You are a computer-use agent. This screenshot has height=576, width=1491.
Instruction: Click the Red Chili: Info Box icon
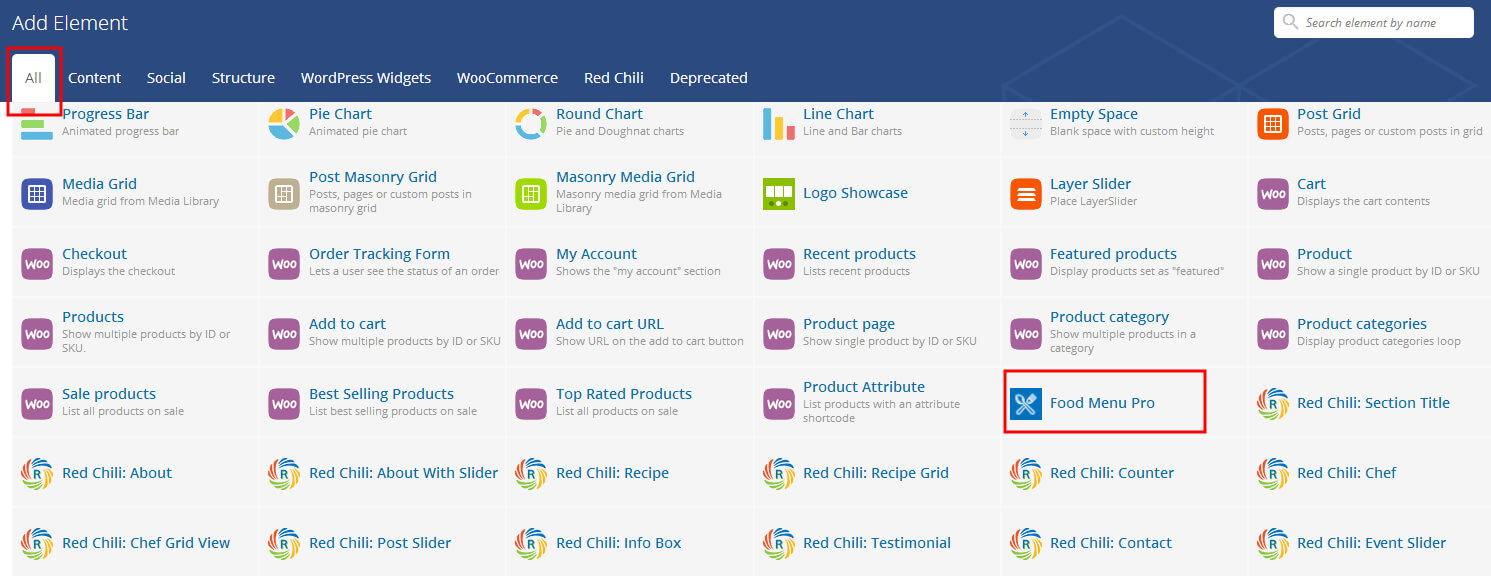tap(531, 543)
